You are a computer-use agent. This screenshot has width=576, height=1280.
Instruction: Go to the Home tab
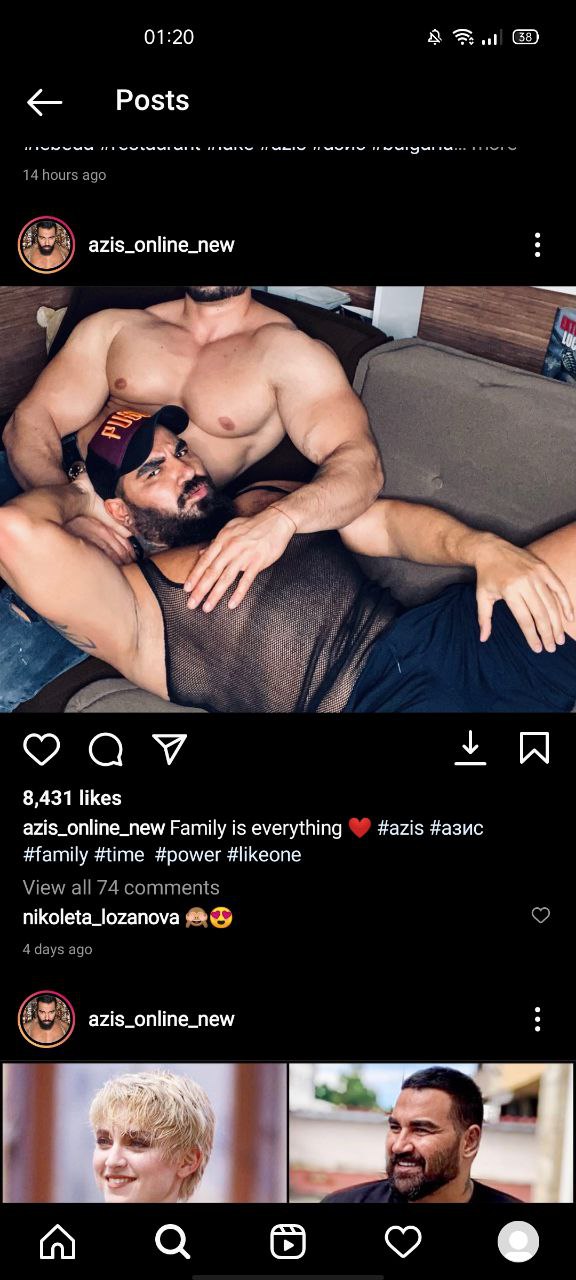tap(57, 1242)
